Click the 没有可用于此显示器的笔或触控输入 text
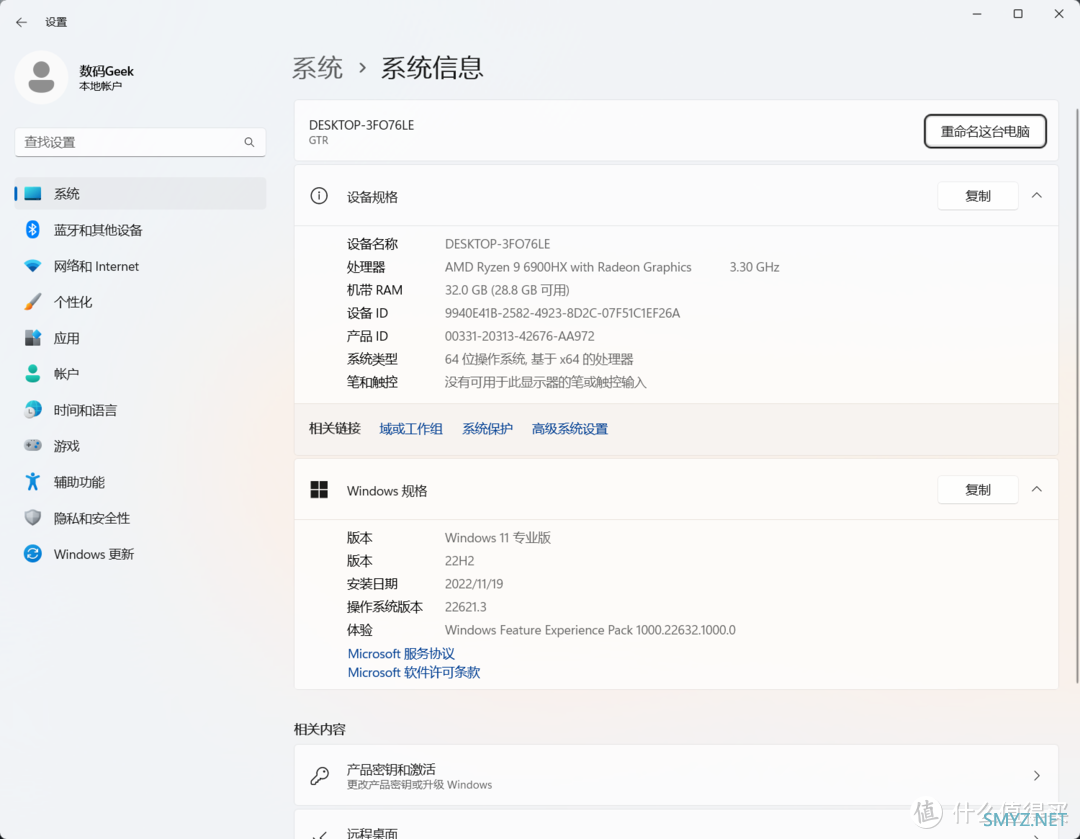1080x839 pixels. (x=545, y=382)
